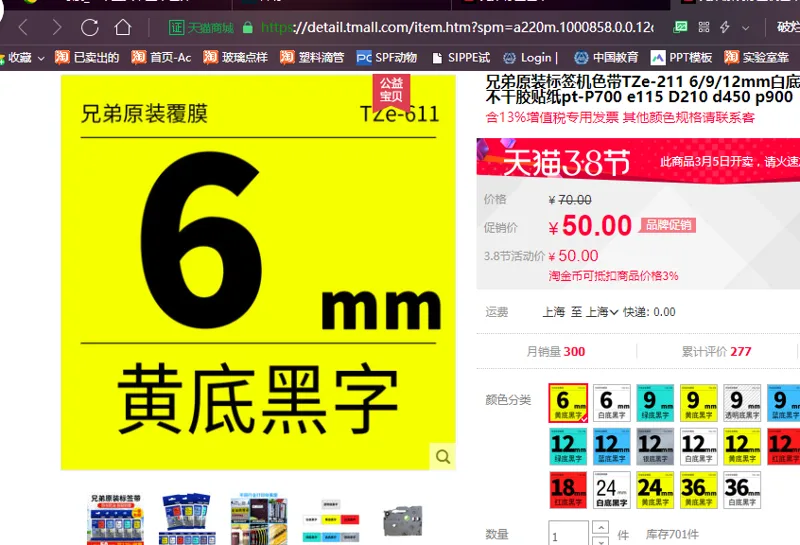Open the PPT模板 bookmark
This screenshot has height=545, width=800.
[682, 58]
